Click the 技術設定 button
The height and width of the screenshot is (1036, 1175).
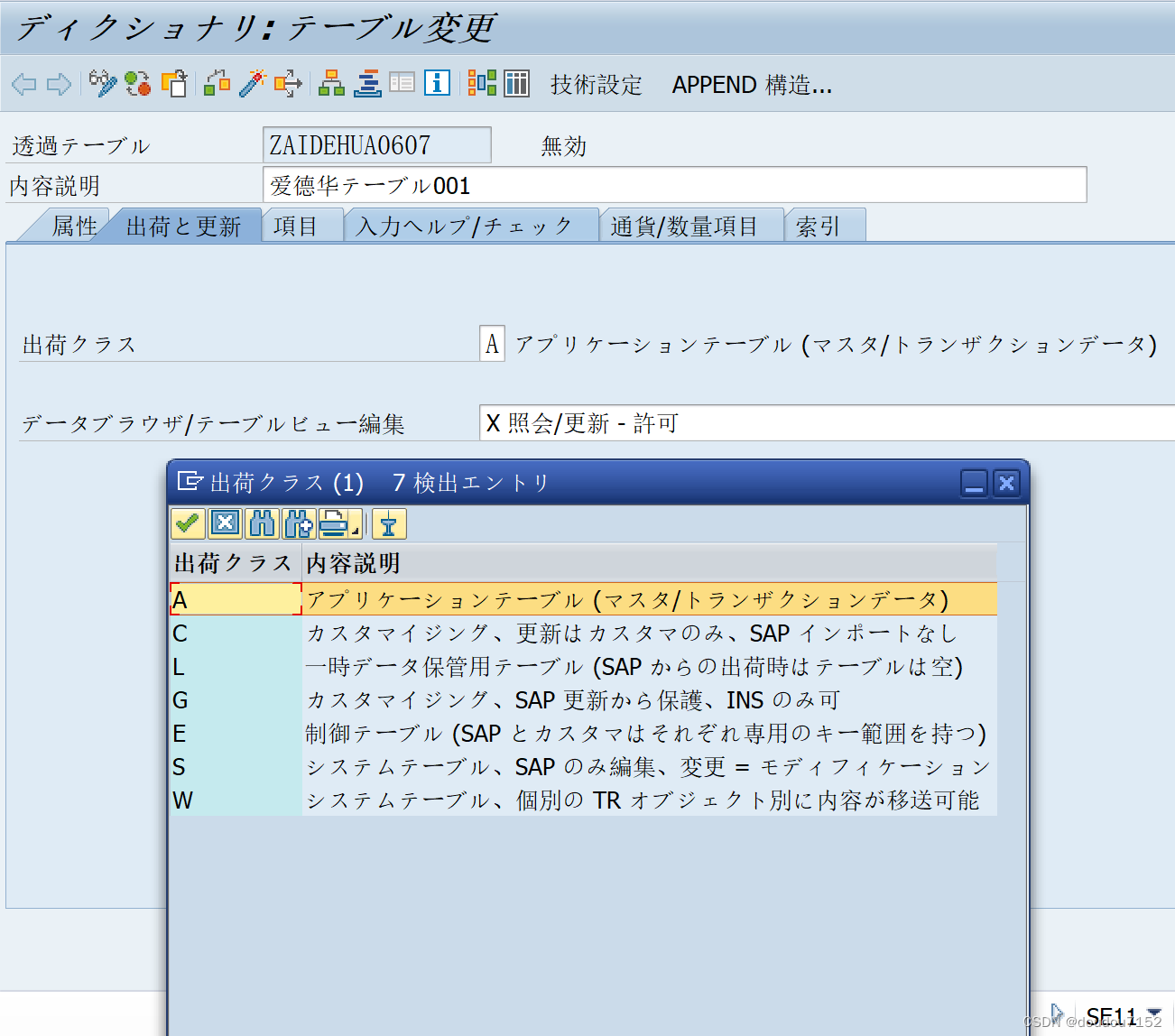(x=596, y=84)
